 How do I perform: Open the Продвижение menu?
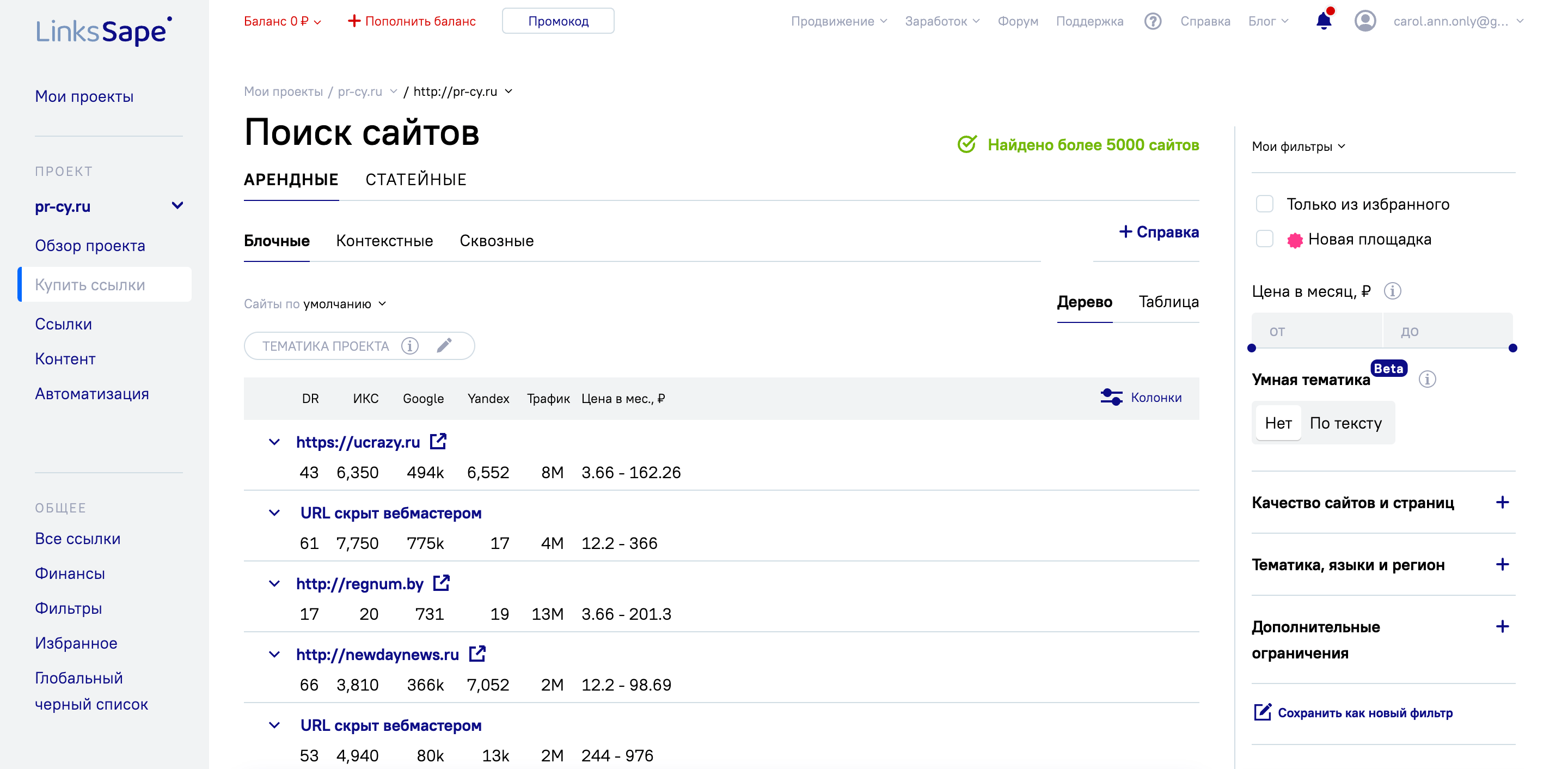(x=839, y=21)
